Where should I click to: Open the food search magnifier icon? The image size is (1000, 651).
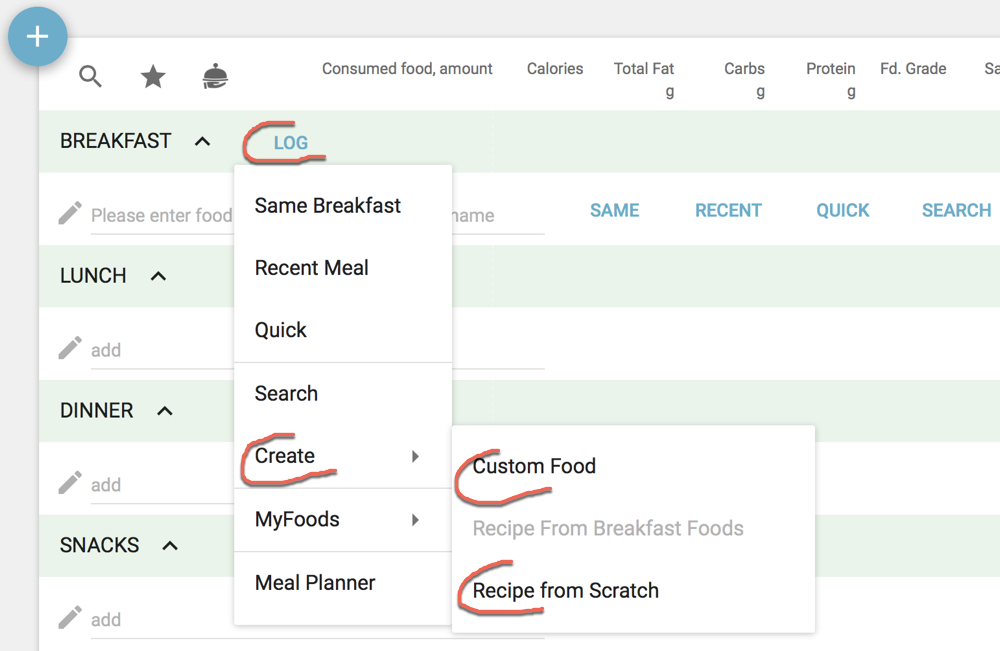[x=90, y=76]
